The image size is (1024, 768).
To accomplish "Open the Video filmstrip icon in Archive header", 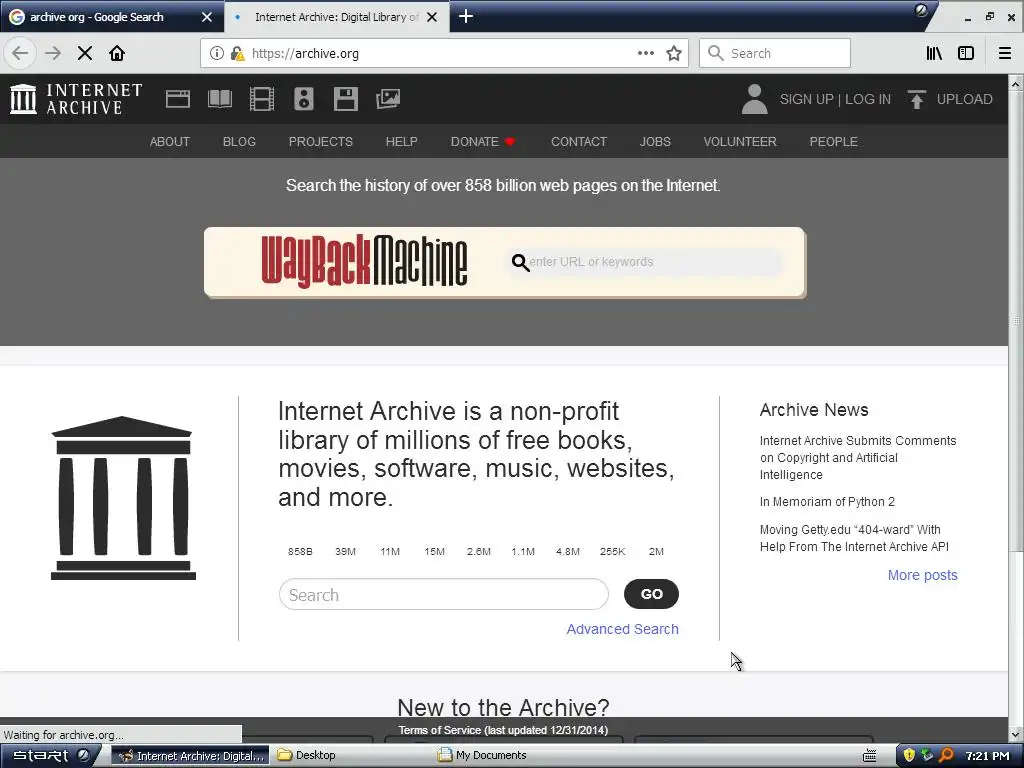I will [x=262, y=99].
